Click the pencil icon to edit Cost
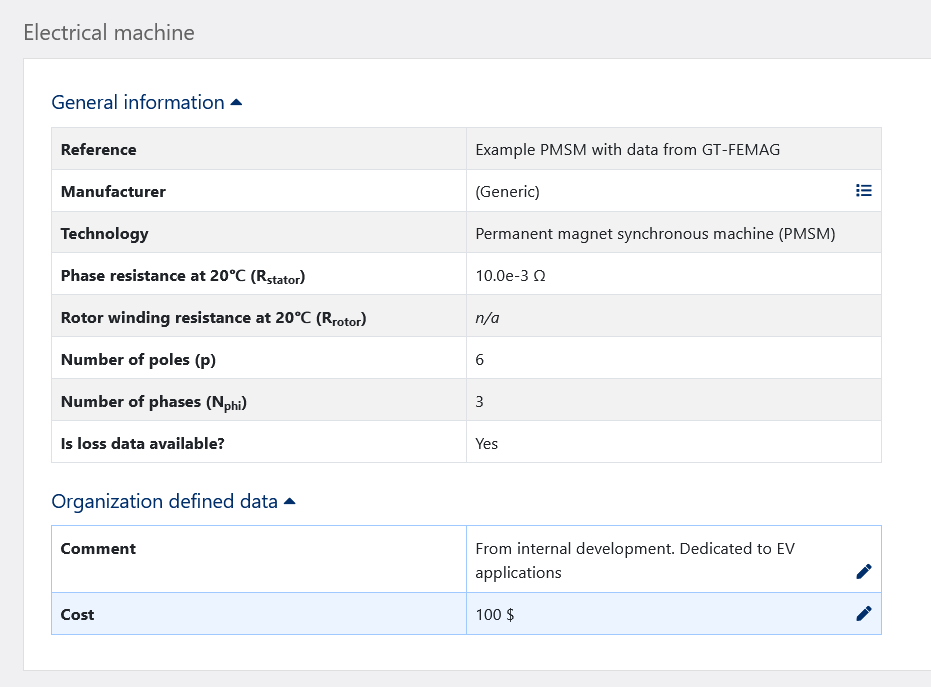The width and height of the screenshot is (931, 687). (x=864, y=614)
